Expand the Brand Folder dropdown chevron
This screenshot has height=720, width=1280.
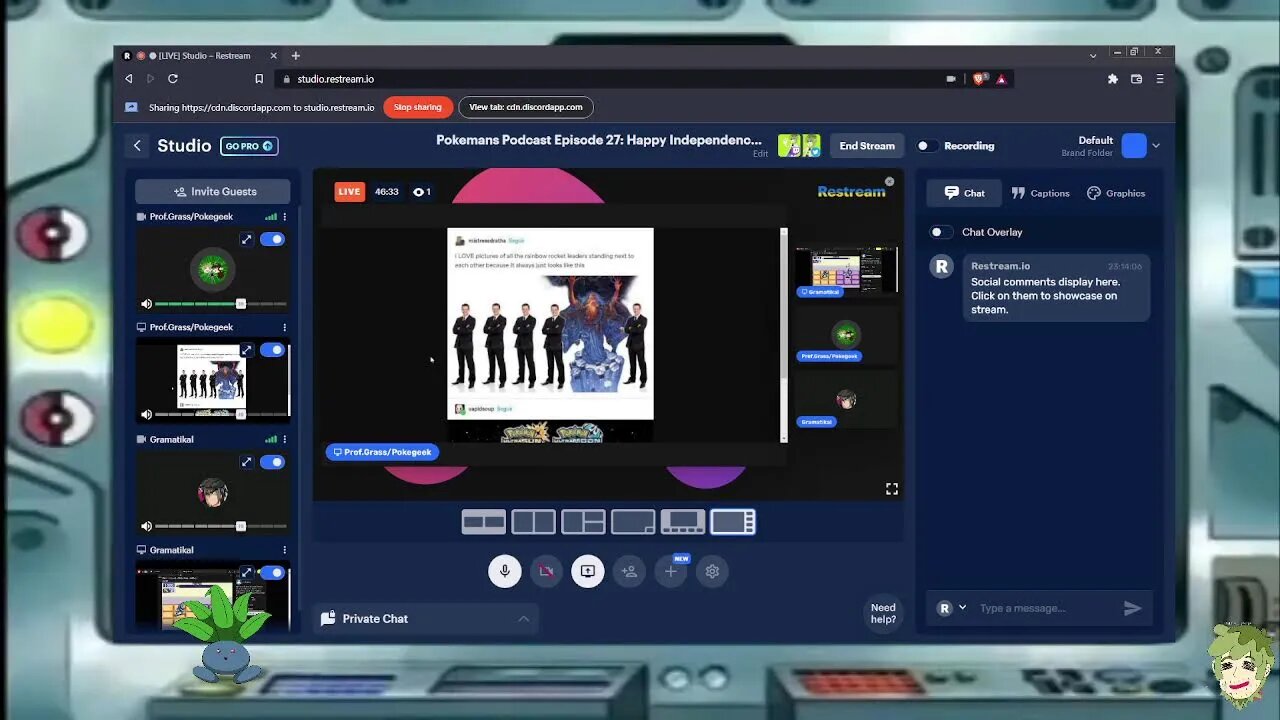click(1156, 146)
